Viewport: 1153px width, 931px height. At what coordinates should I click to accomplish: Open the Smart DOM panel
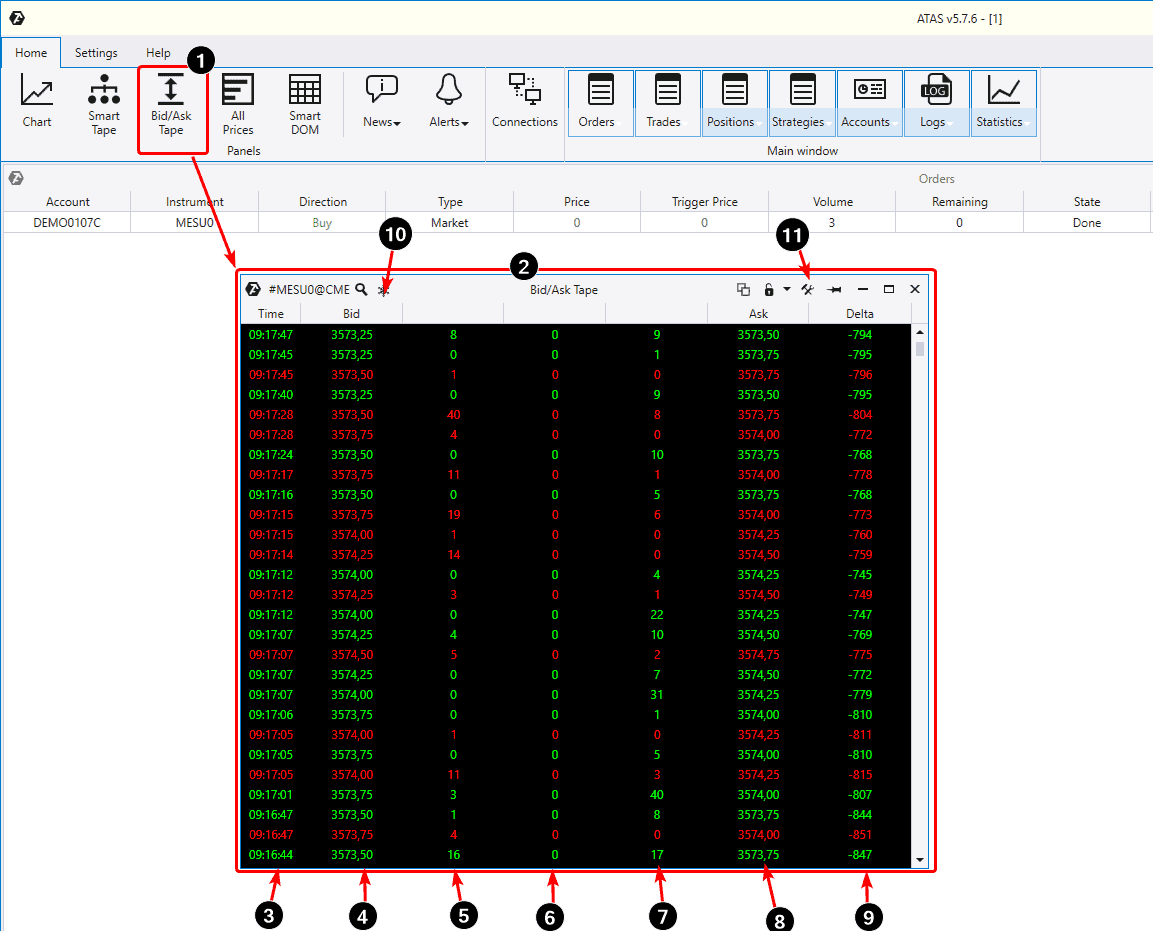pyautogui.click(x=305, y=104)
